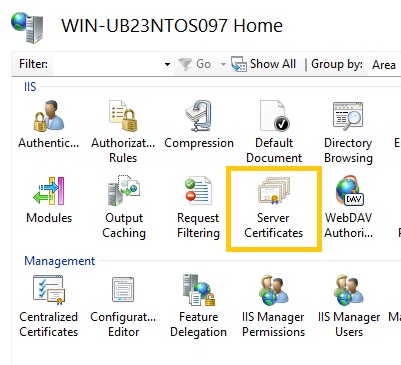Click the server globe icon by title
This screenshot has height=365, width=401.
[x=27, y=27]
